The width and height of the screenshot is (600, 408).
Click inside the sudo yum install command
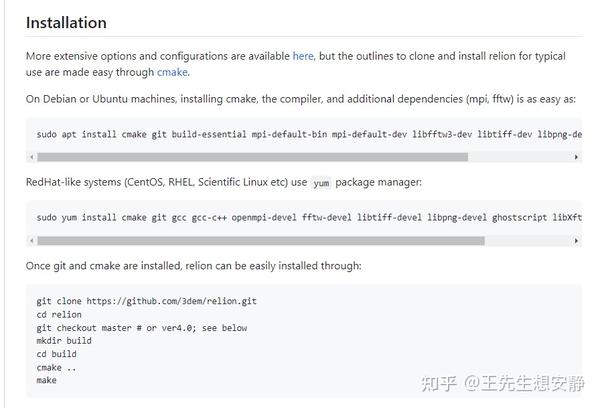tap(309, 217)
